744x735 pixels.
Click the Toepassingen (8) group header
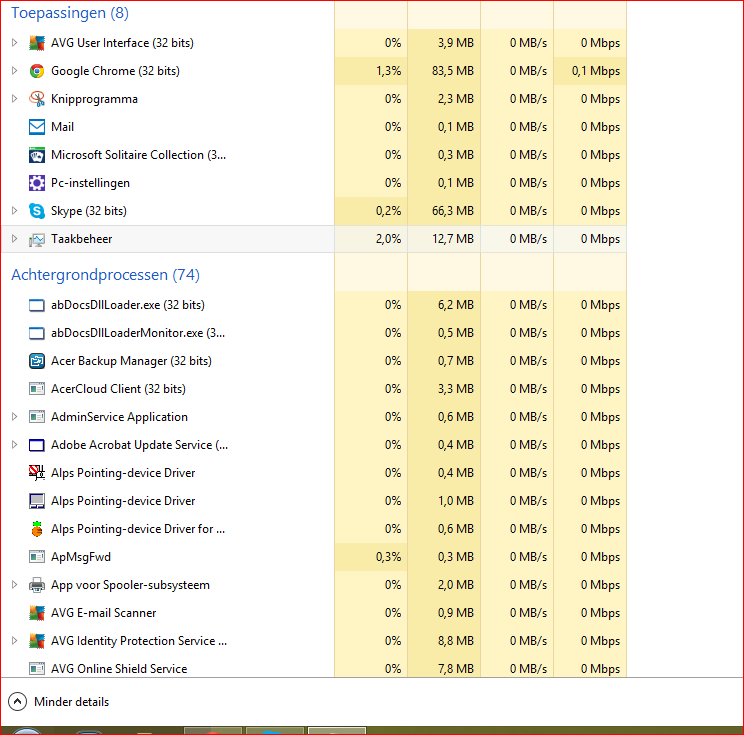(70, 13)
